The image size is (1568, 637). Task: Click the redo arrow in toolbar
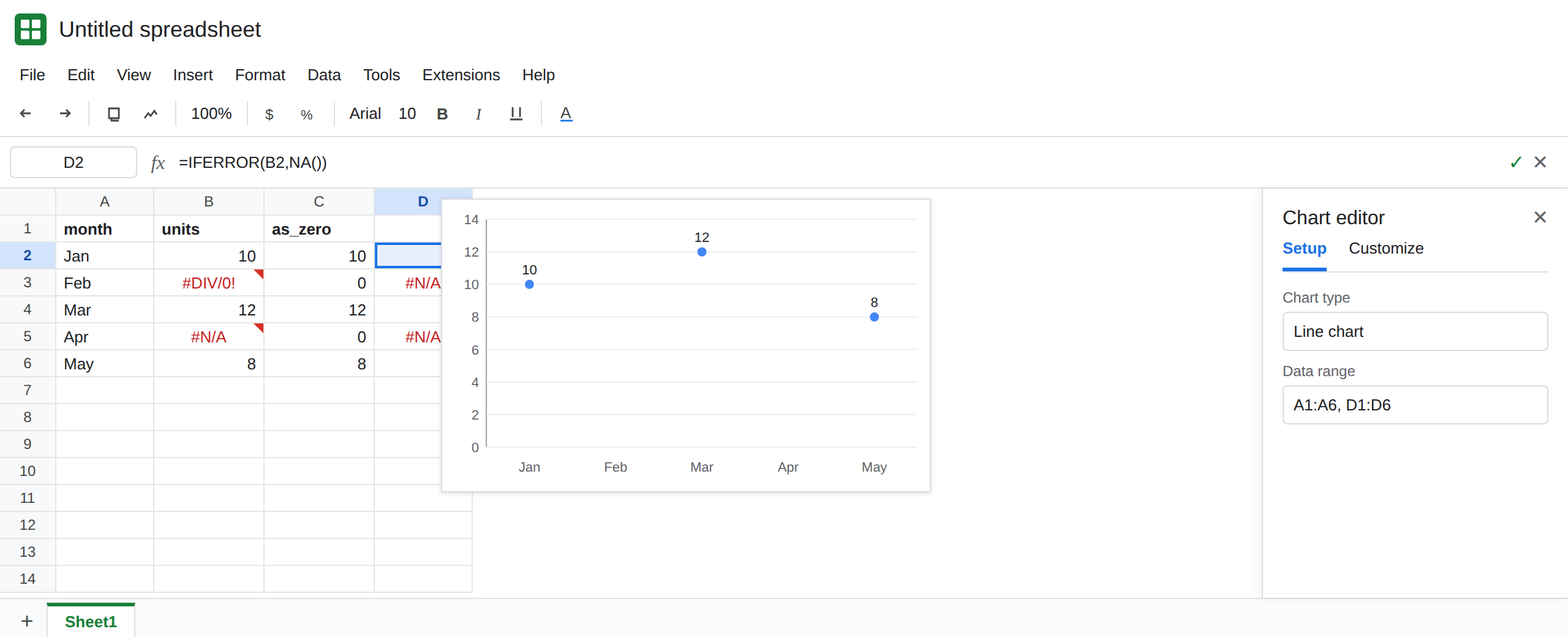(66, 113)
